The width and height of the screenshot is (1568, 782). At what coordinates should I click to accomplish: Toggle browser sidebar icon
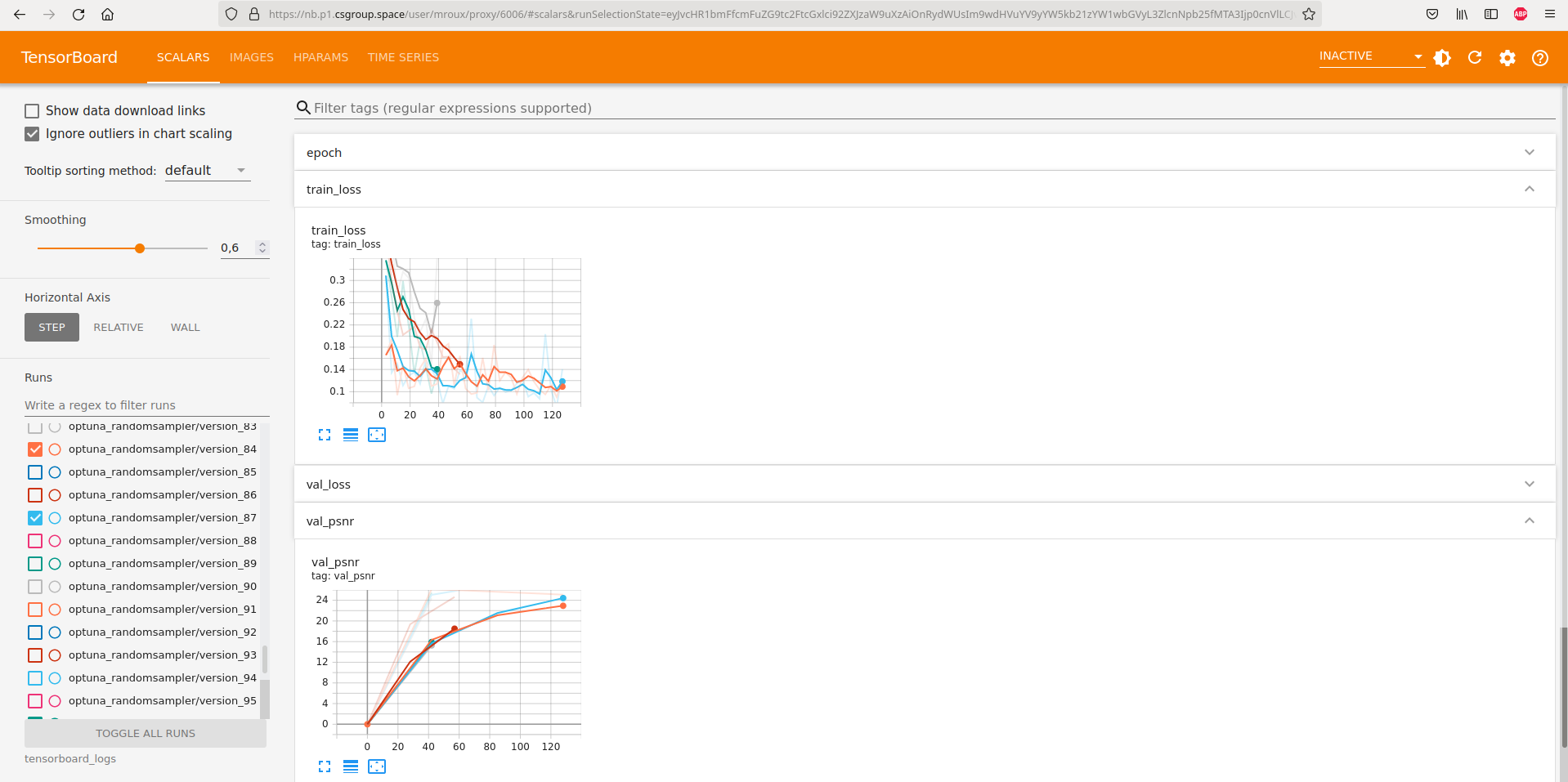pyautogui.click(x=1491, y=14)
